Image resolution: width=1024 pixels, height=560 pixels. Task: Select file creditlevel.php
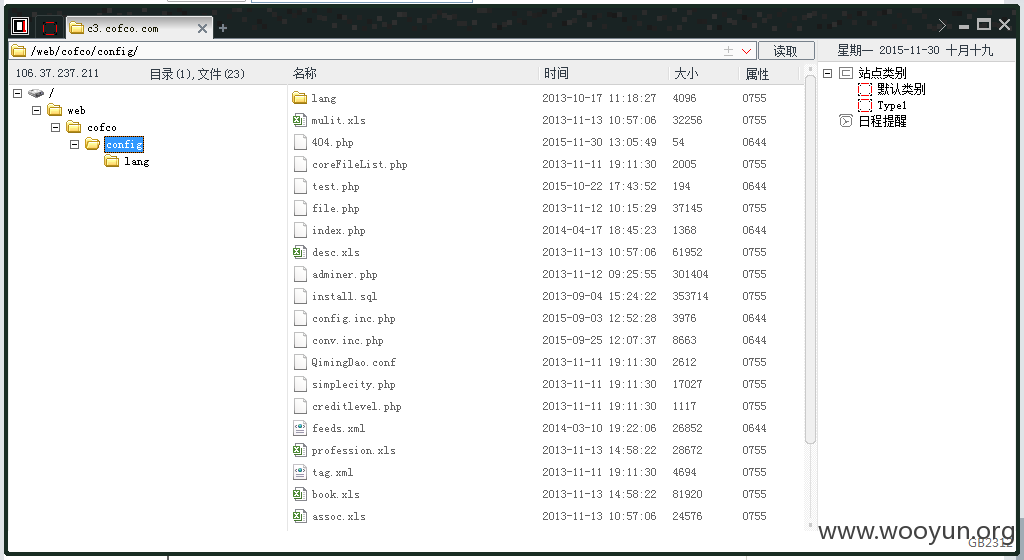(357, 407)
